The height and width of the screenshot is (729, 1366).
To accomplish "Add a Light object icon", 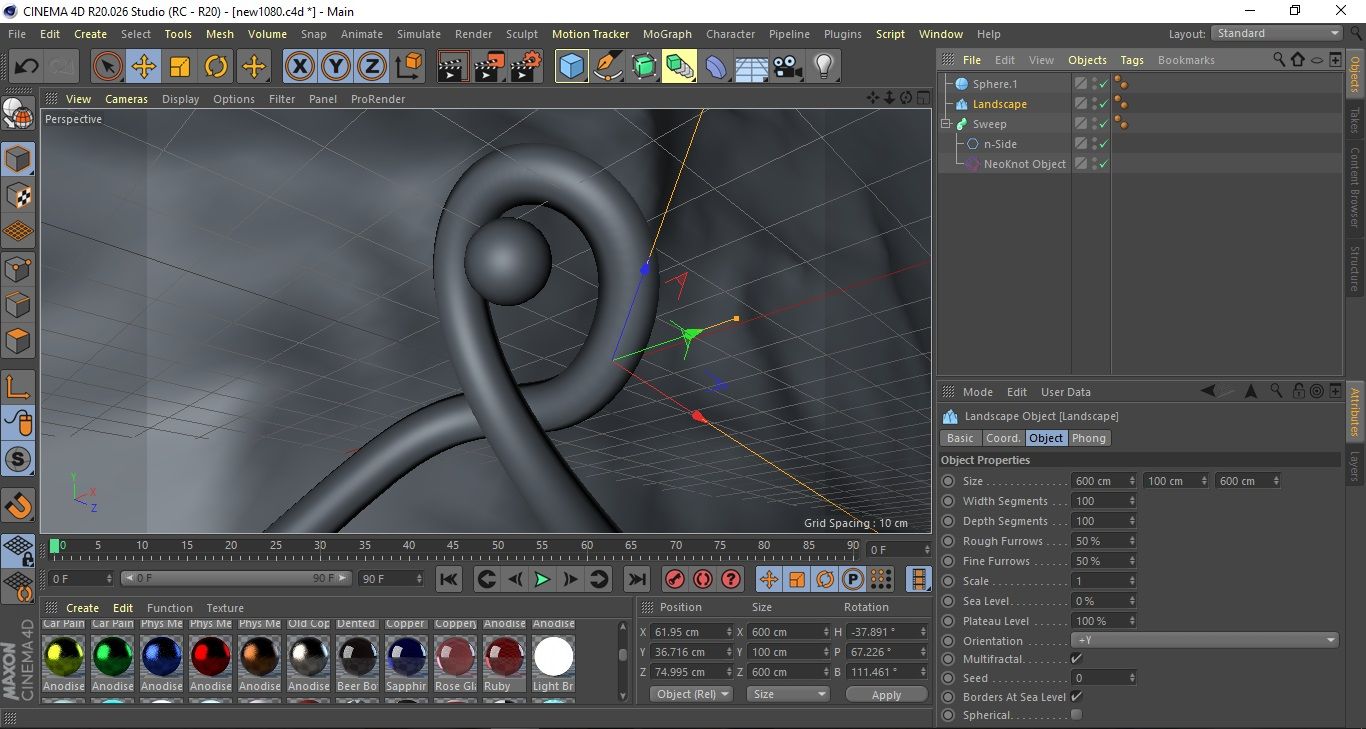I will point(824,67).
